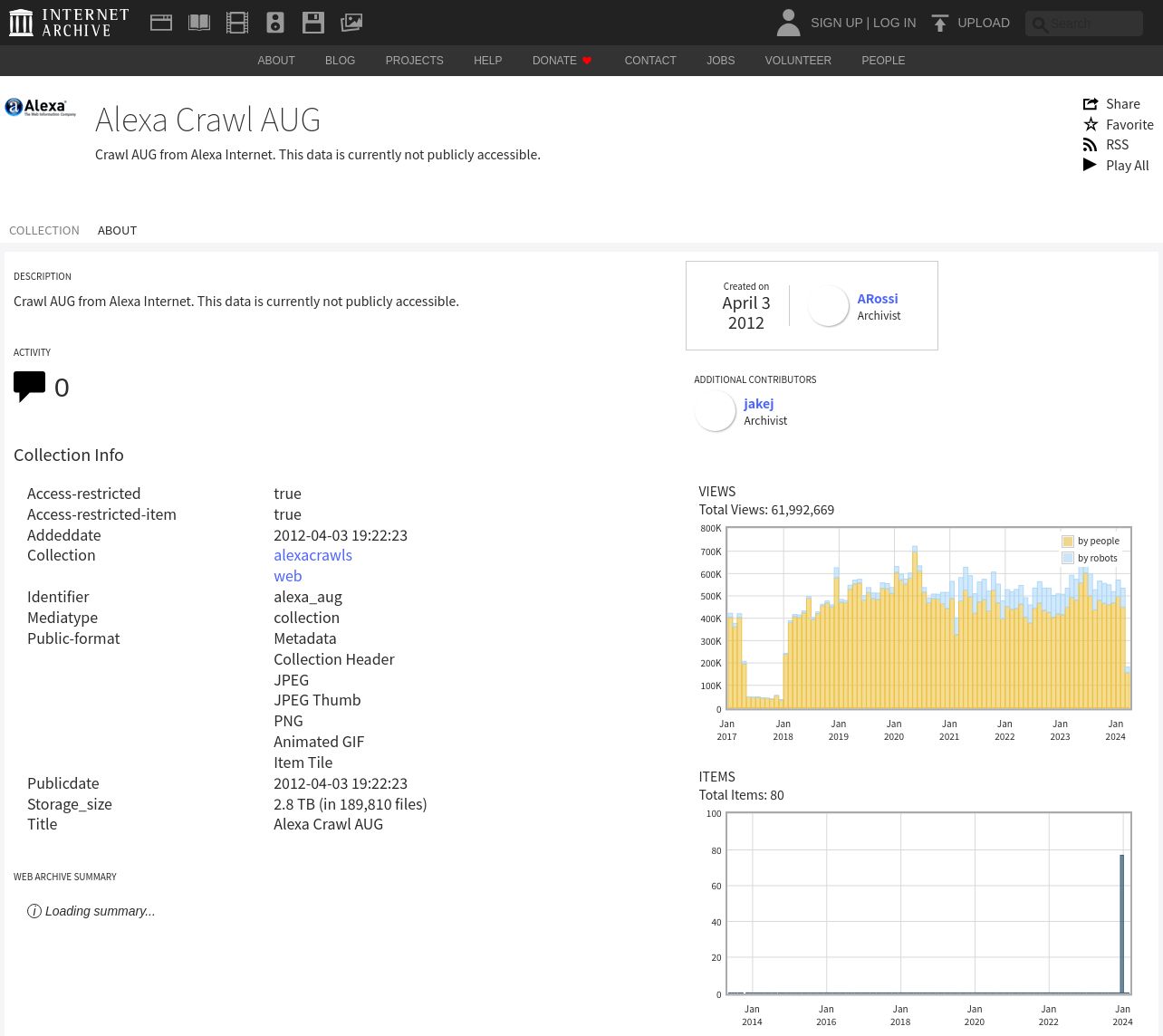Switch to the COLLECTION tab
Screen dimensions: 1163x1036
[x=44, y=230]
